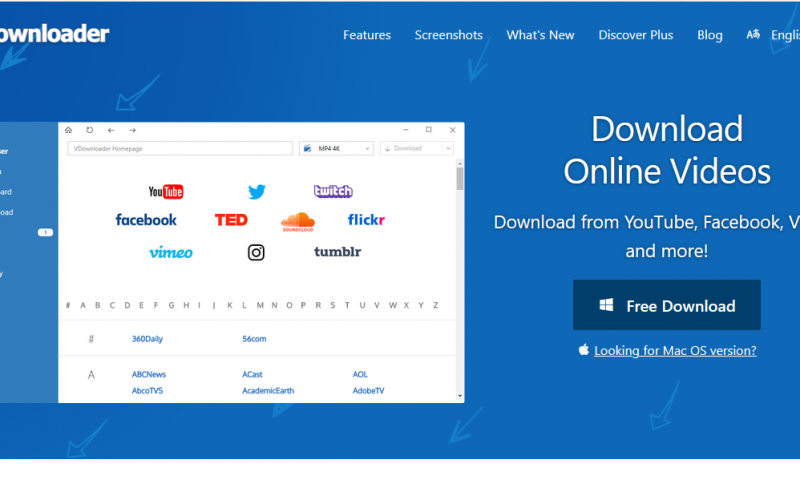Jump to letter R in alphabet index
This screenshot has width=800, height=500.
(318, 305)
